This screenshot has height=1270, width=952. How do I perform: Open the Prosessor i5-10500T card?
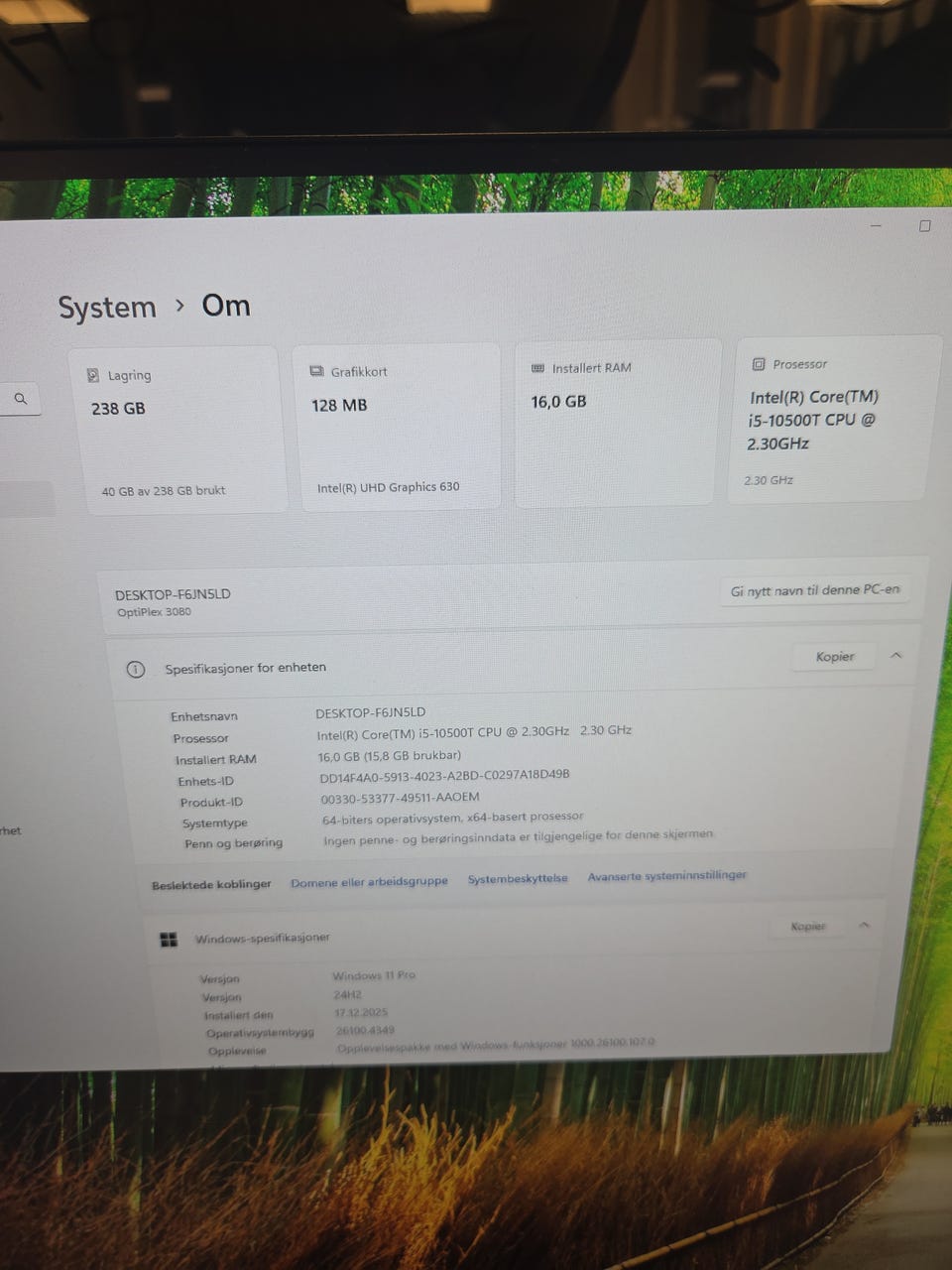834,419
